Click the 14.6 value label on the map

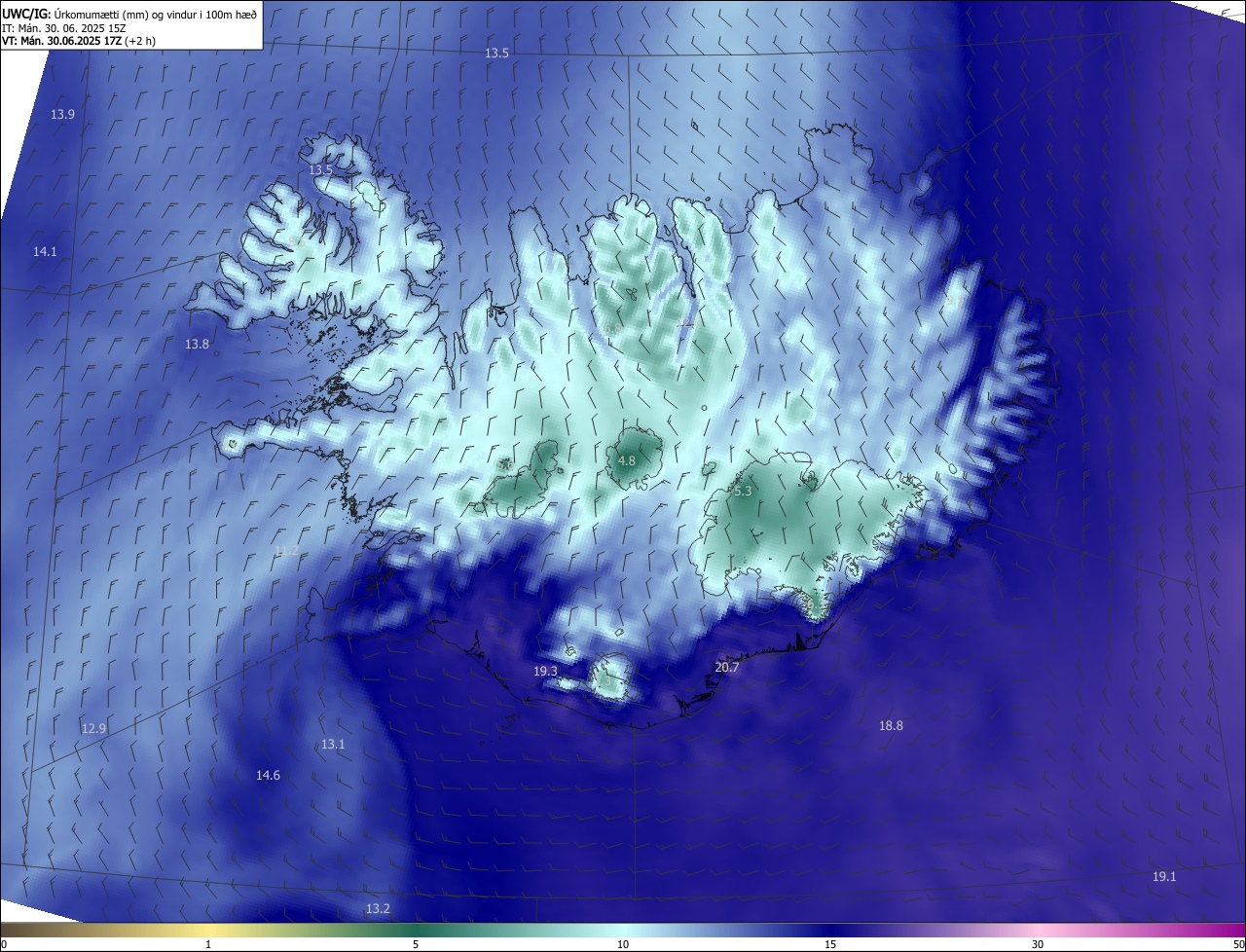[268, 775]
